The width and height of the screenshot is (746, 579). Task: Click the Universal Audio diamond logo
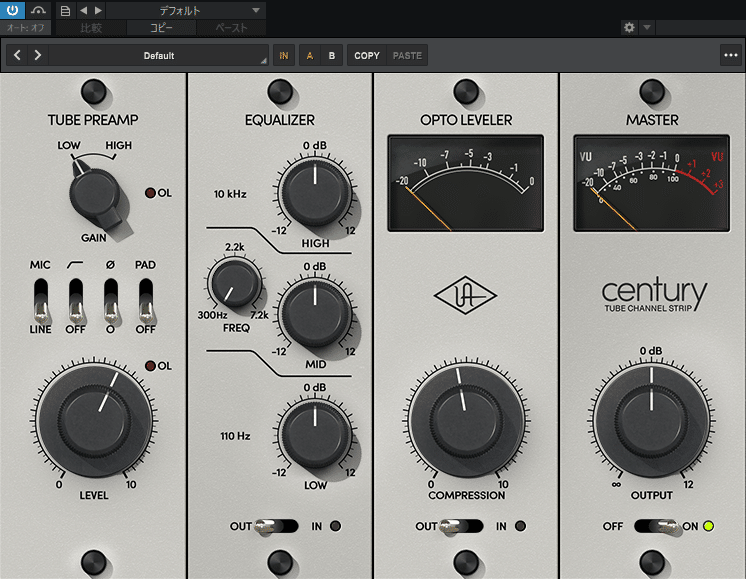point(466,295)
